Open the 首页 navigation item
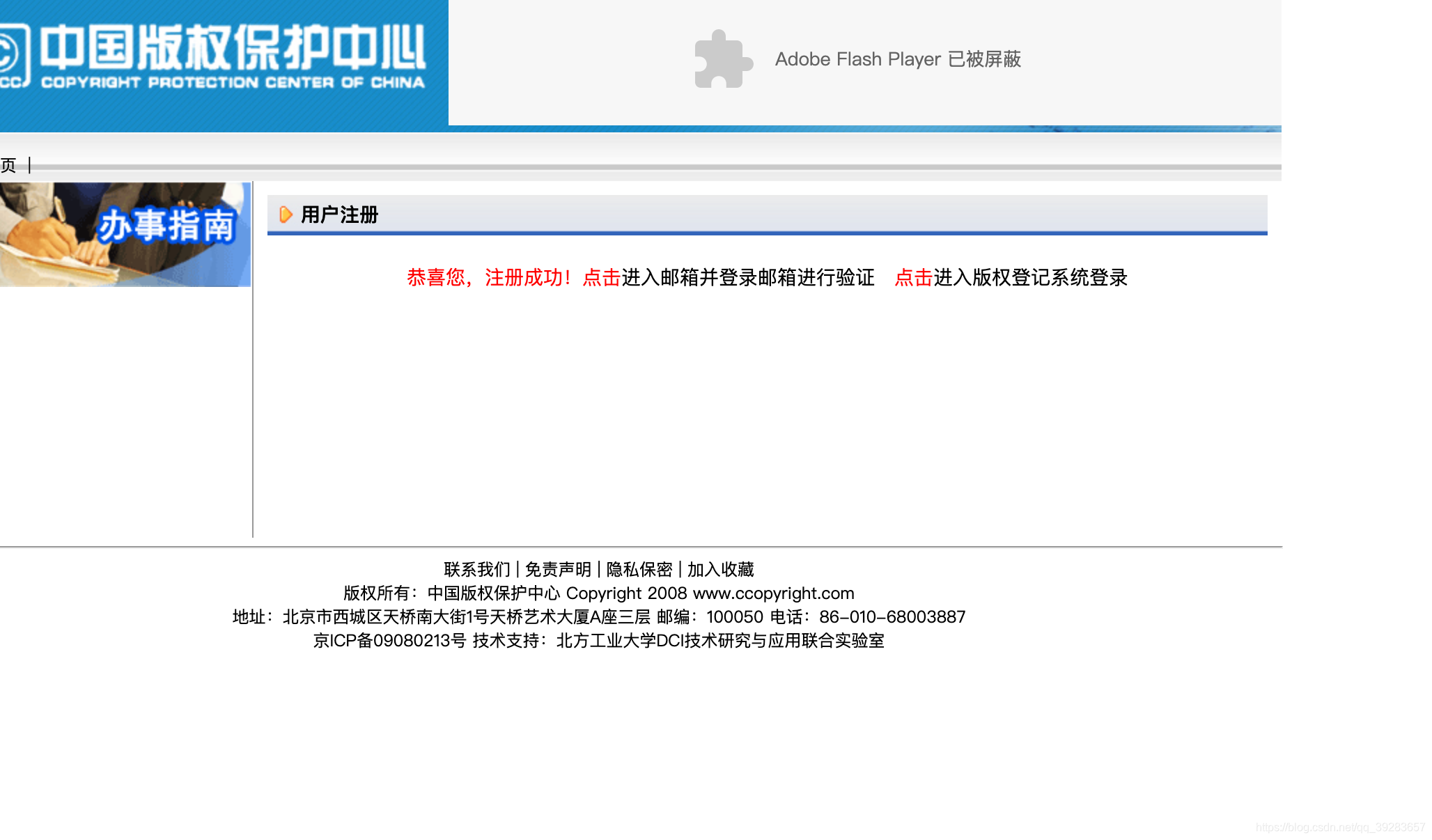 click(x=8, y=165)
